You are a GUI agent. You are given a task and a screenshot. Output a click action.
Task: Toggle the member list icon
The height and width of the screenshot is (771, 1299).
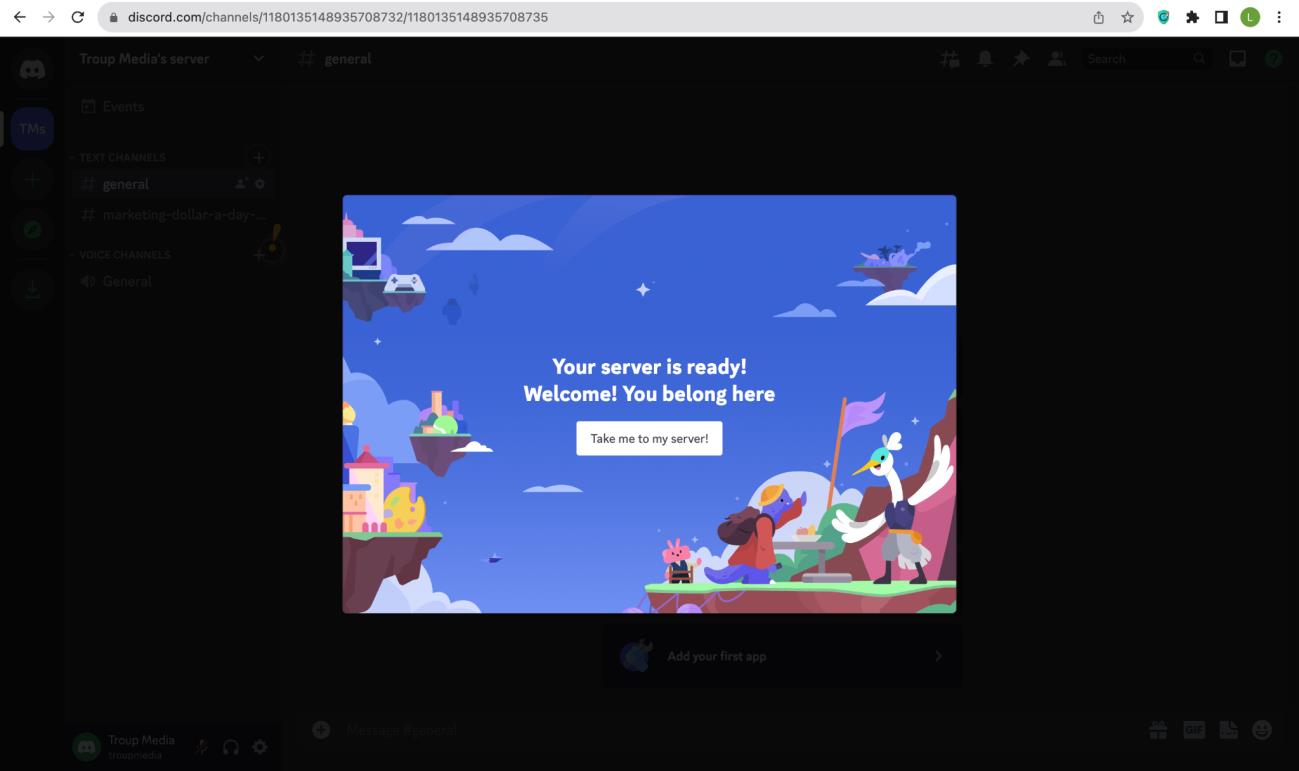[1056, 59]
